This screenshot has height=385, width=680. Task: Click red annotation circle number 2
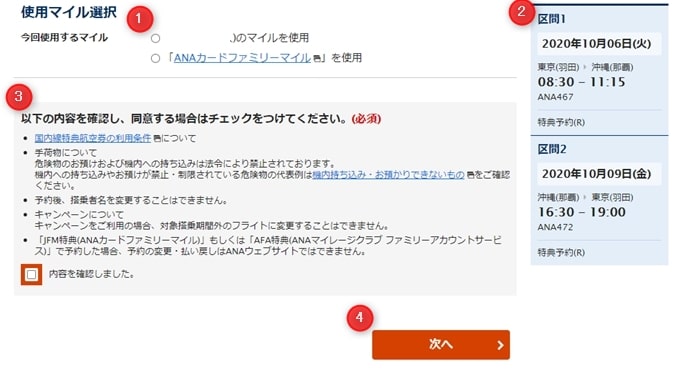tap(522, 12)
